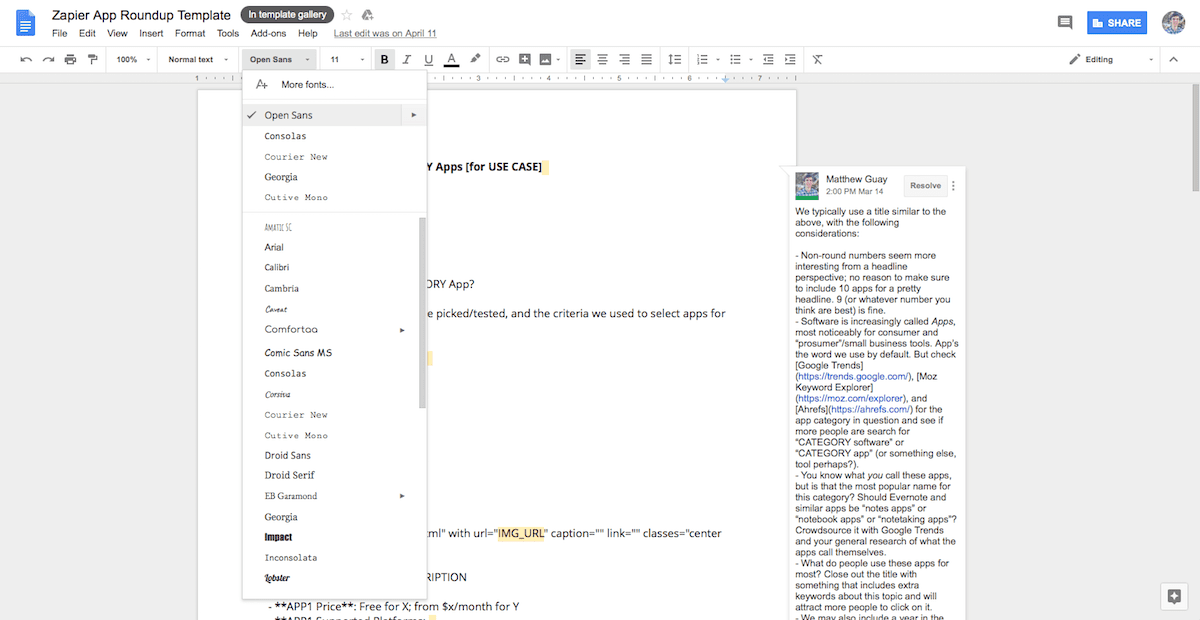Toggle bold formatting

[385, 59]
